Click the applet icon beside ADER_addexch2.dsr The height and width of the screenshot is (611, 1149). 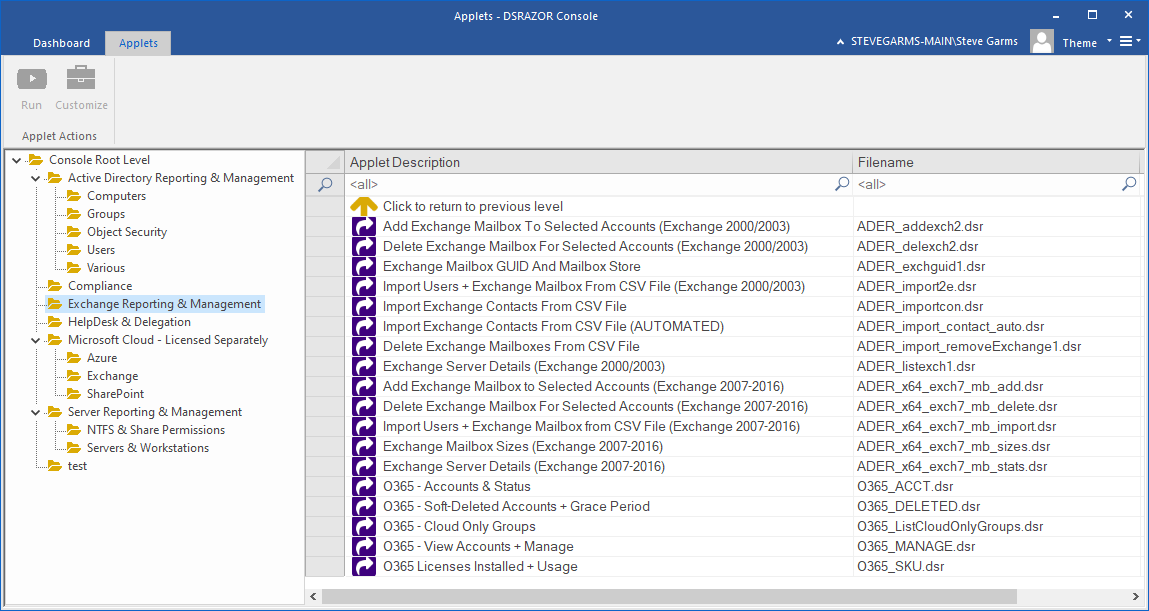(x=363, y=226)
